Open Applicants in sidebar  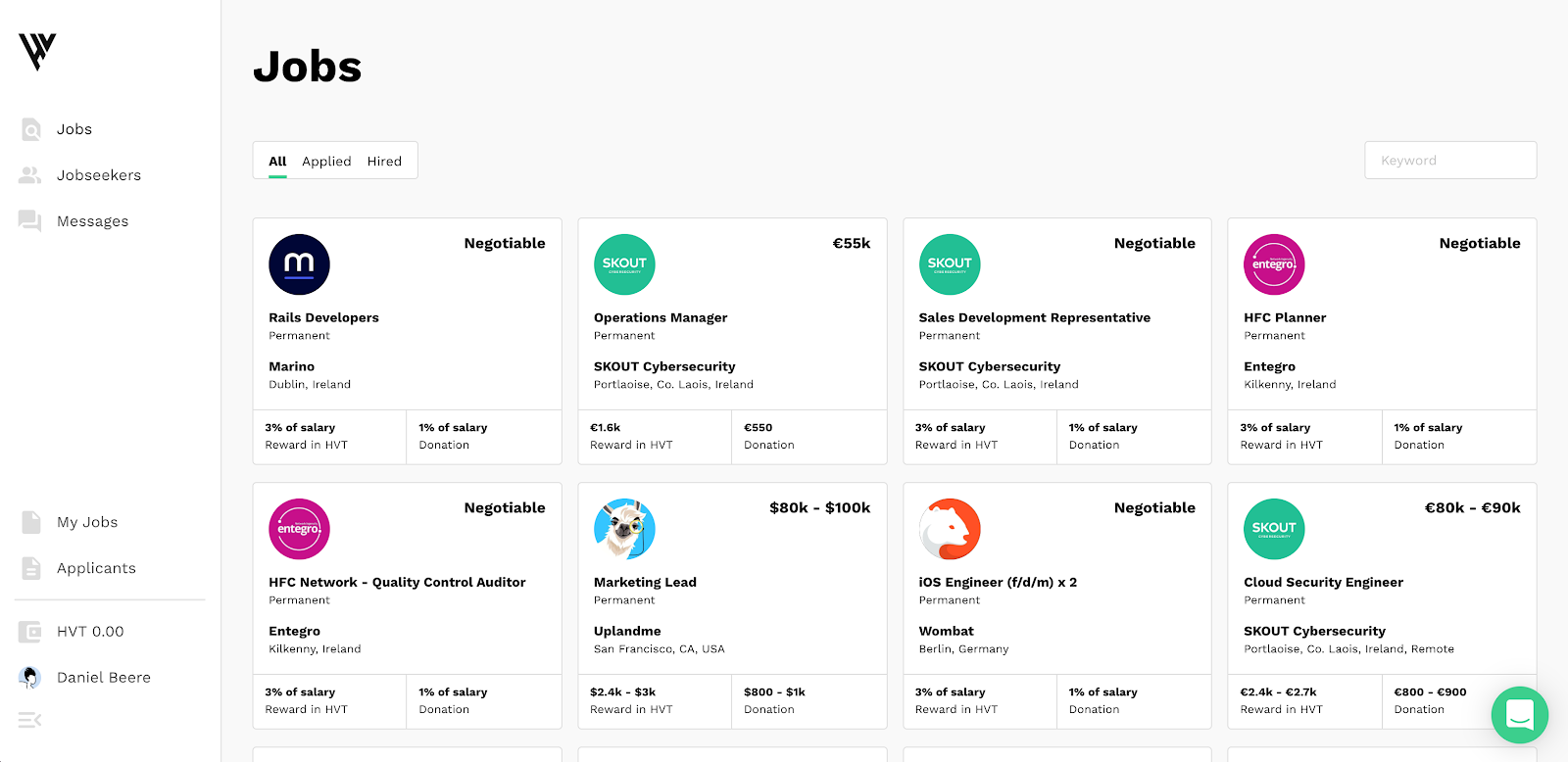96,568
